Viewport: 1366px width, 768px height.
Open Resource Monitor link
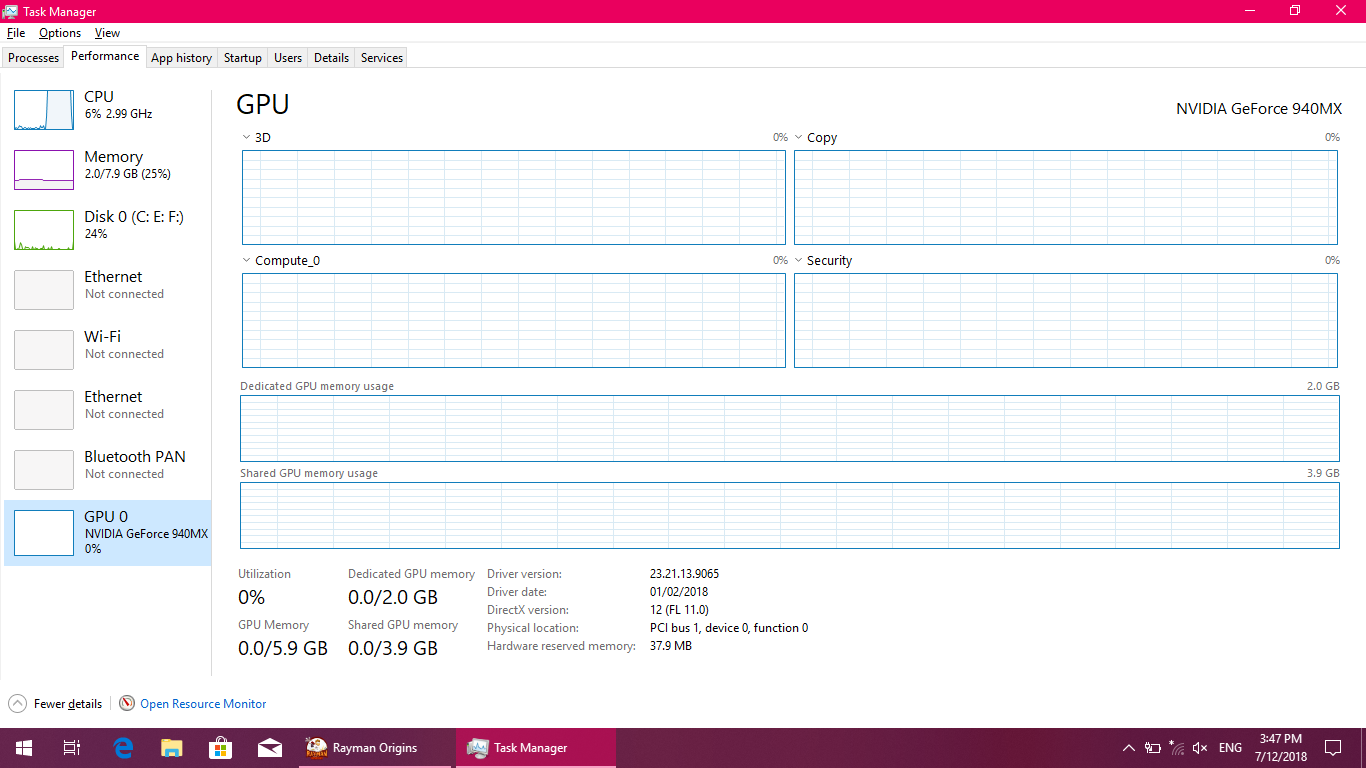[x=203, y=704]
